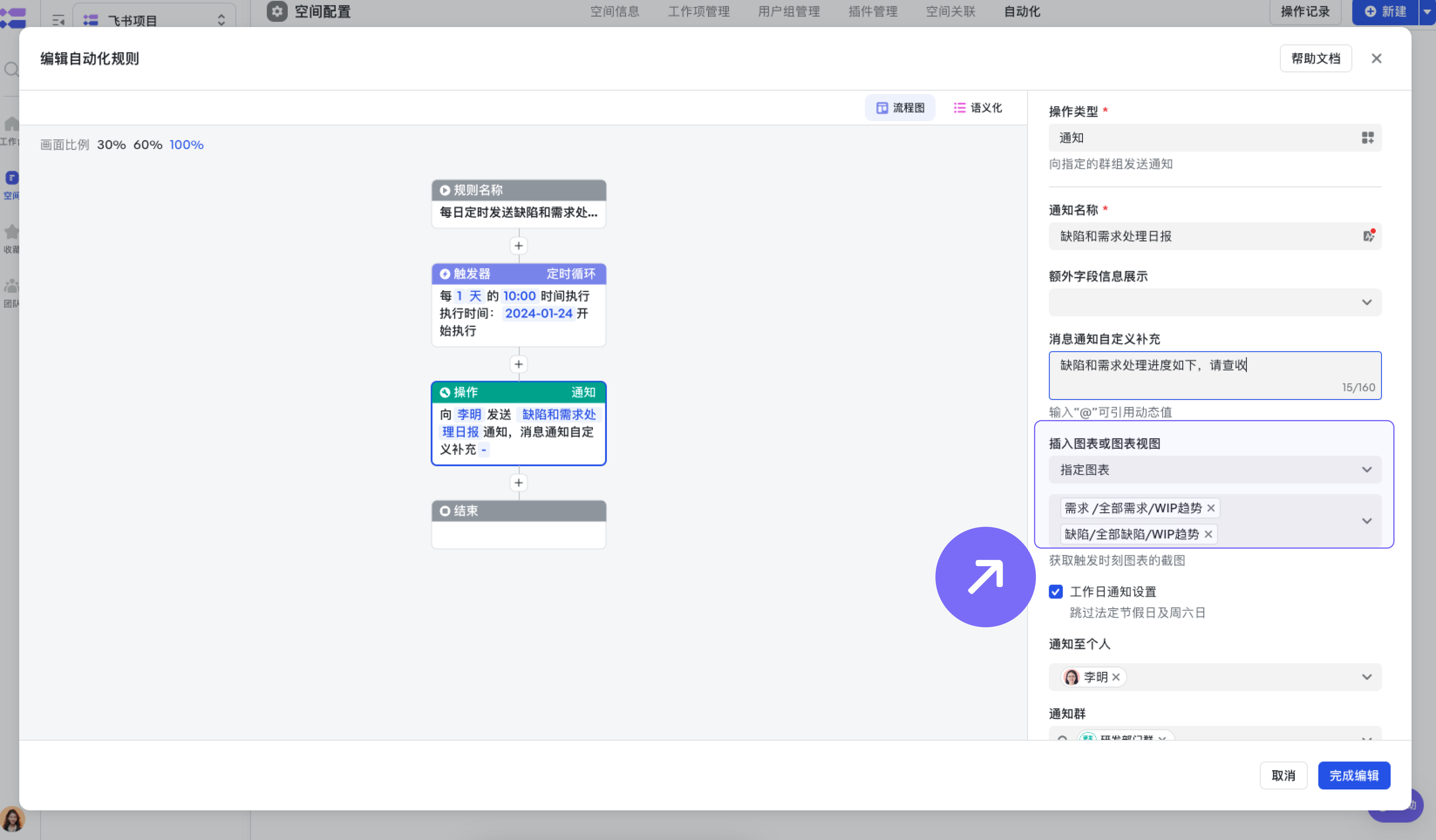Image resolution: width=1436 pixels, height=840 pixels.
Task: Open the 工作项管理 tab
Action: pyautogui.click(x=699, y=11)
